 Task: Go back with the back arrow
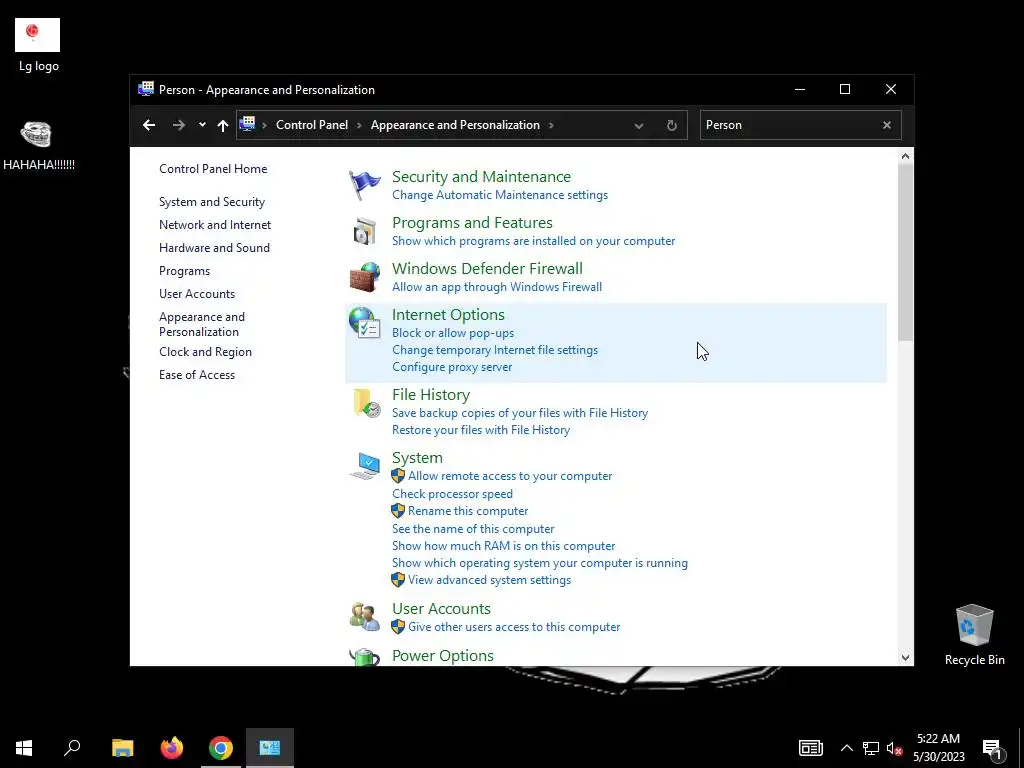pyautogui.click(x=149, y=125)
